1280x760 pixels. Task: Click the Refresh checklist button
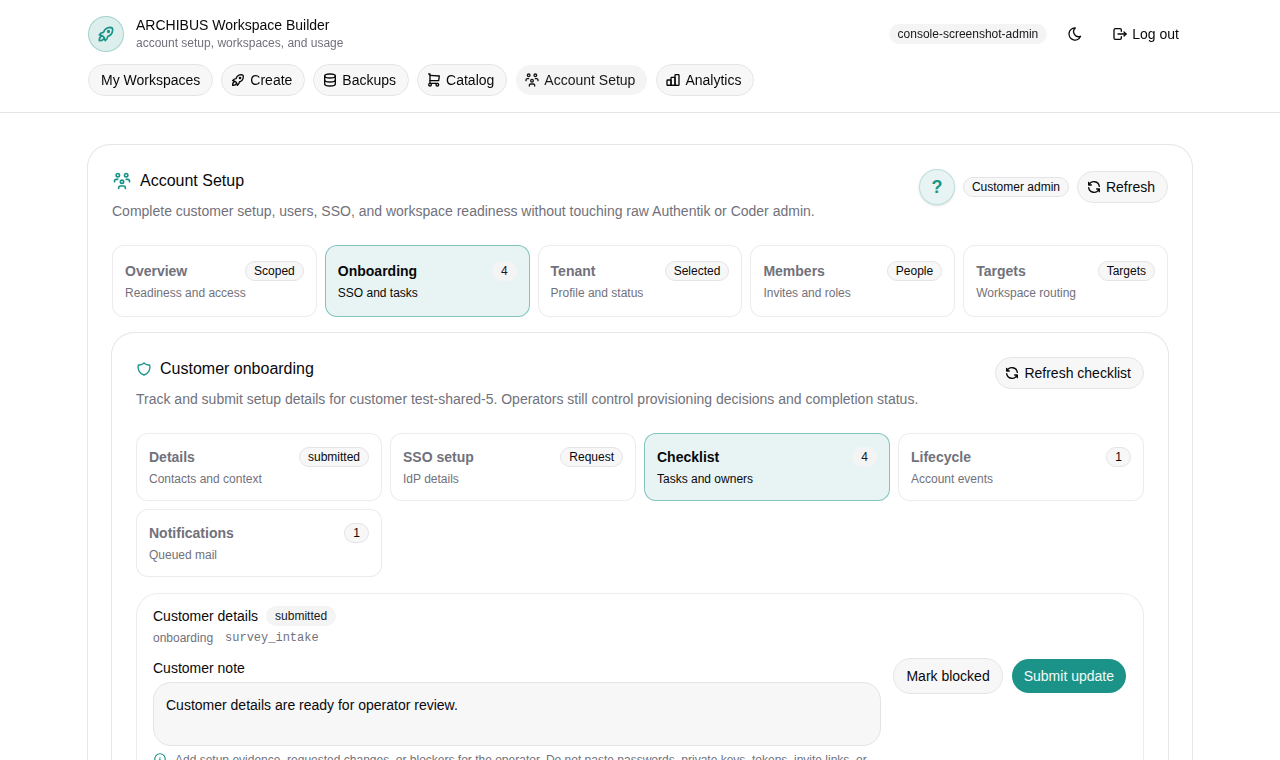1069,373
